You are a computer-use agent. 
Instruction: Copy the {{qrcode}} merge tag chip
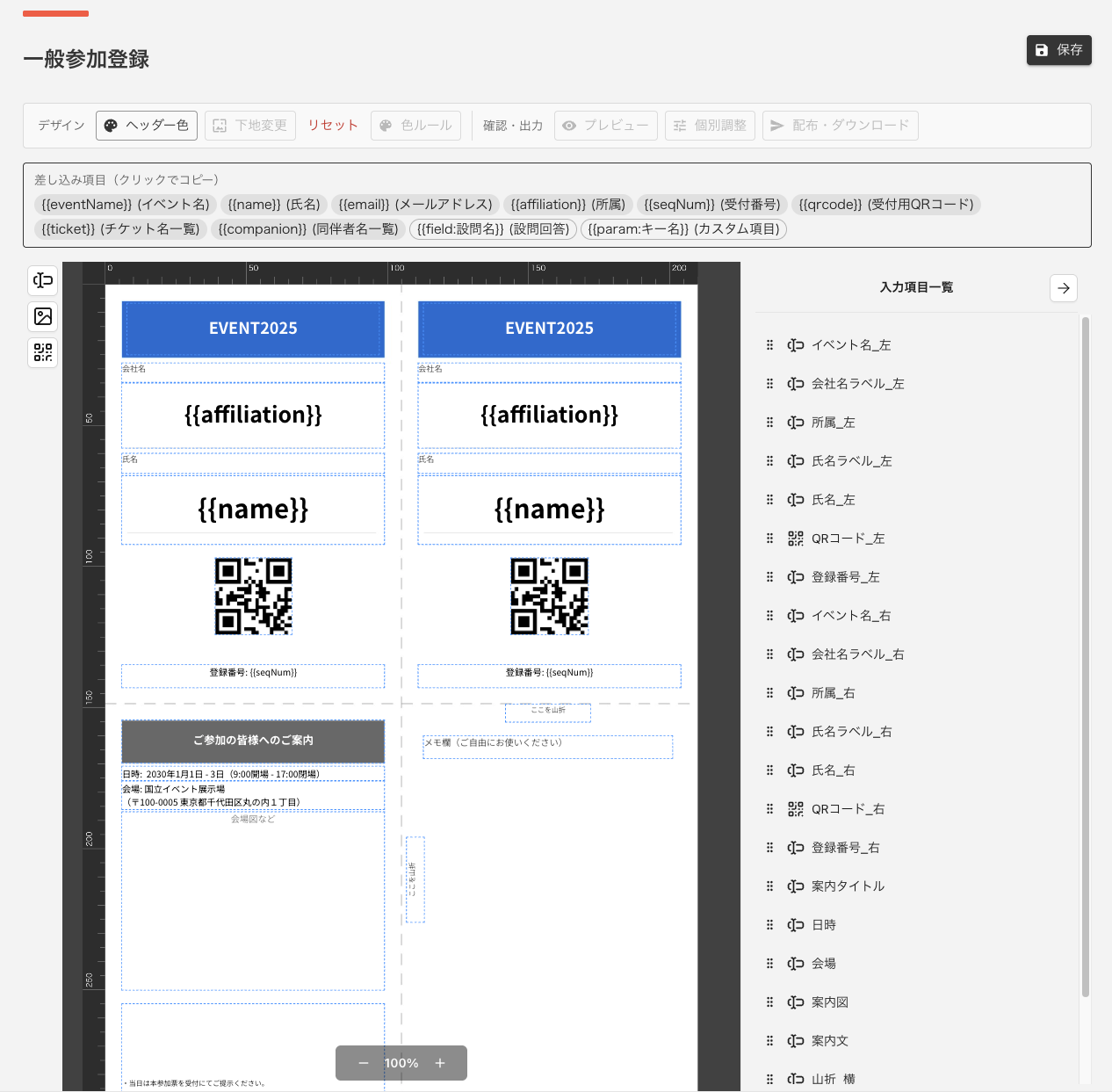tap(885, 205)
